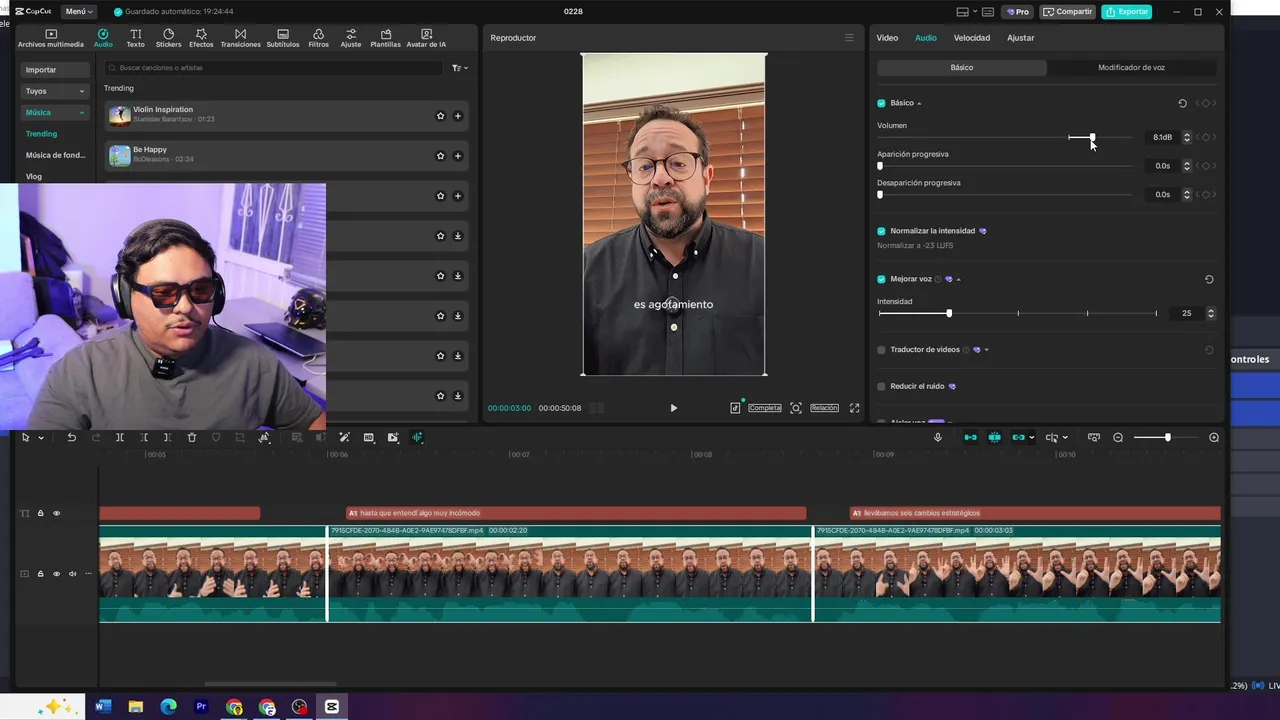Disable the Mejorar voz checkbox

[881, 279]
